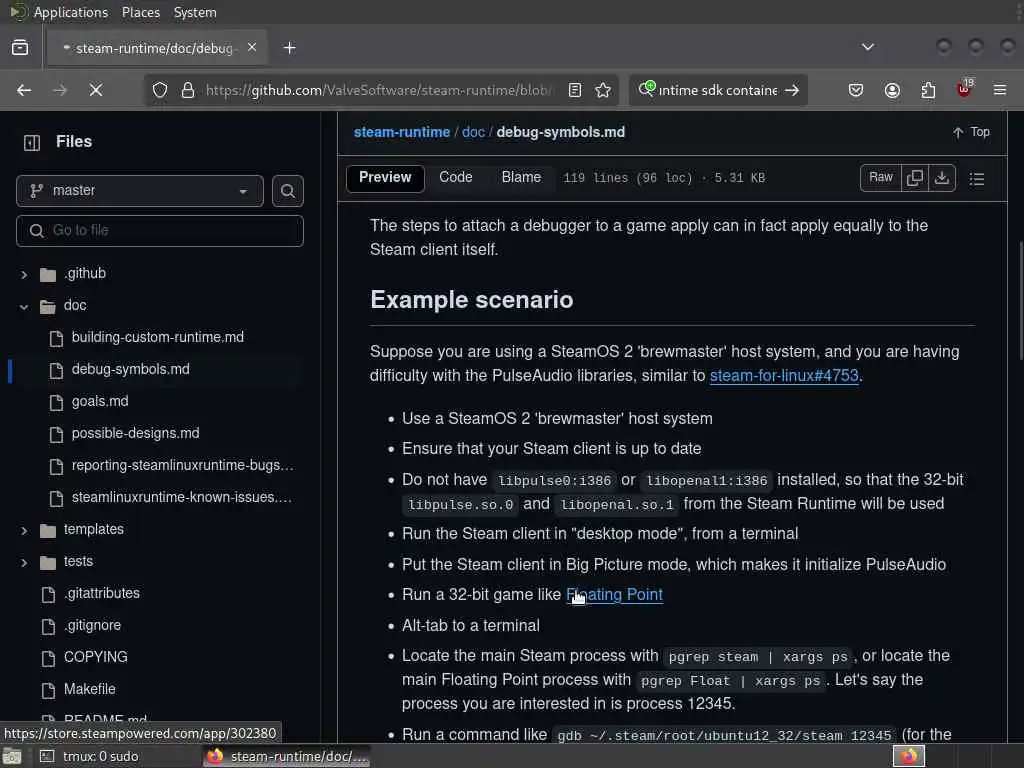Open the Places menu

click(x=141, y=12)
